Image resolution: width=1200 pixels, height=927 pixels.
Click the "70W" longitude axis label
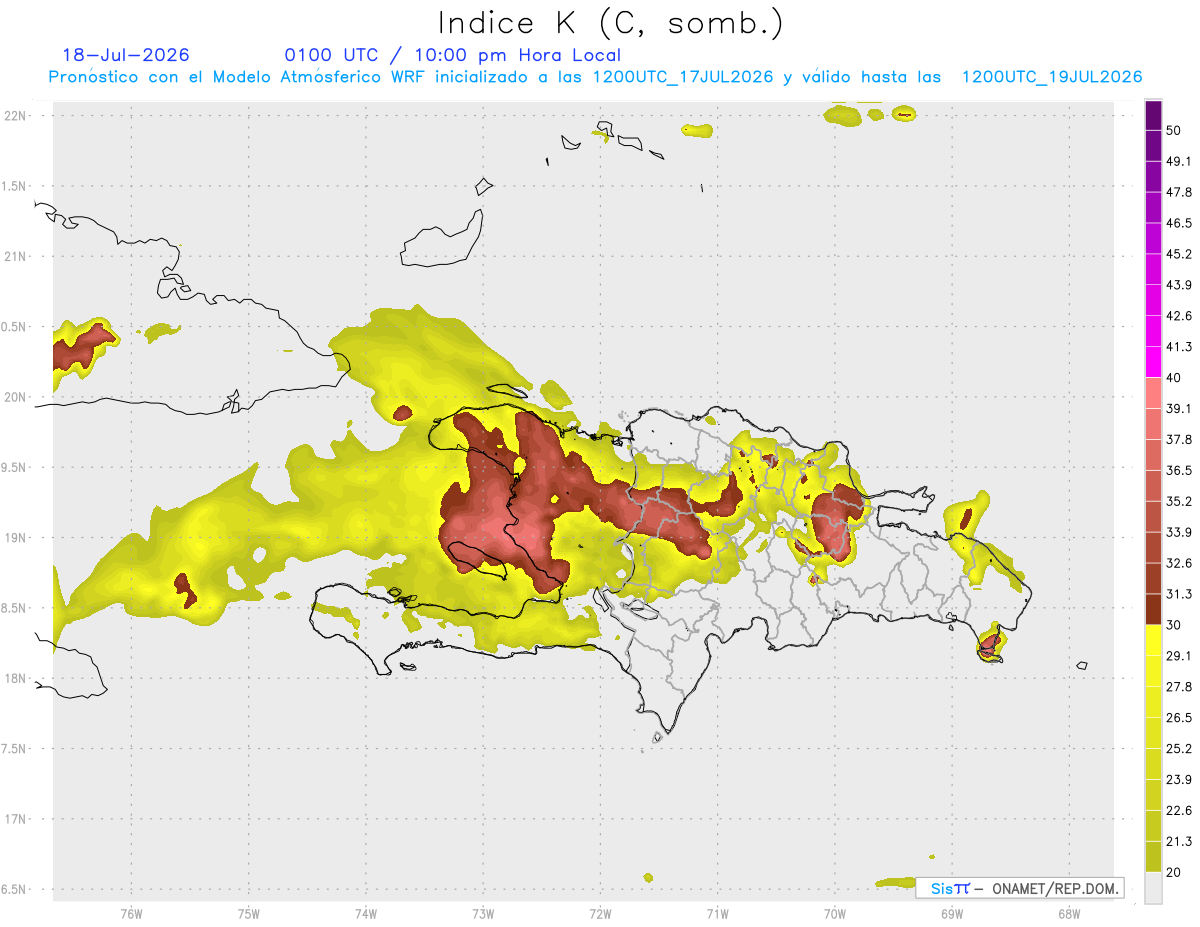[835, 914]
